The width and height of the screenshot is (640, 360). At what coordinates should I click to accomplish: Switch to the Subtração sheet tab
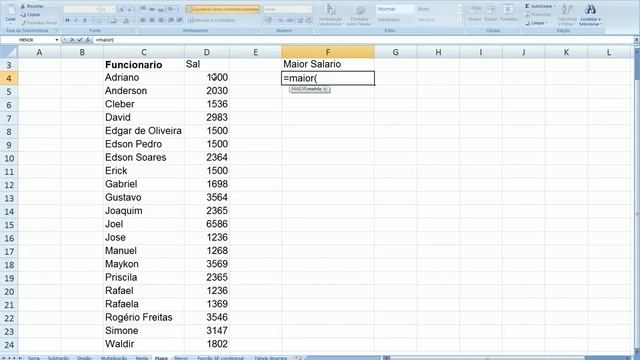58,358
